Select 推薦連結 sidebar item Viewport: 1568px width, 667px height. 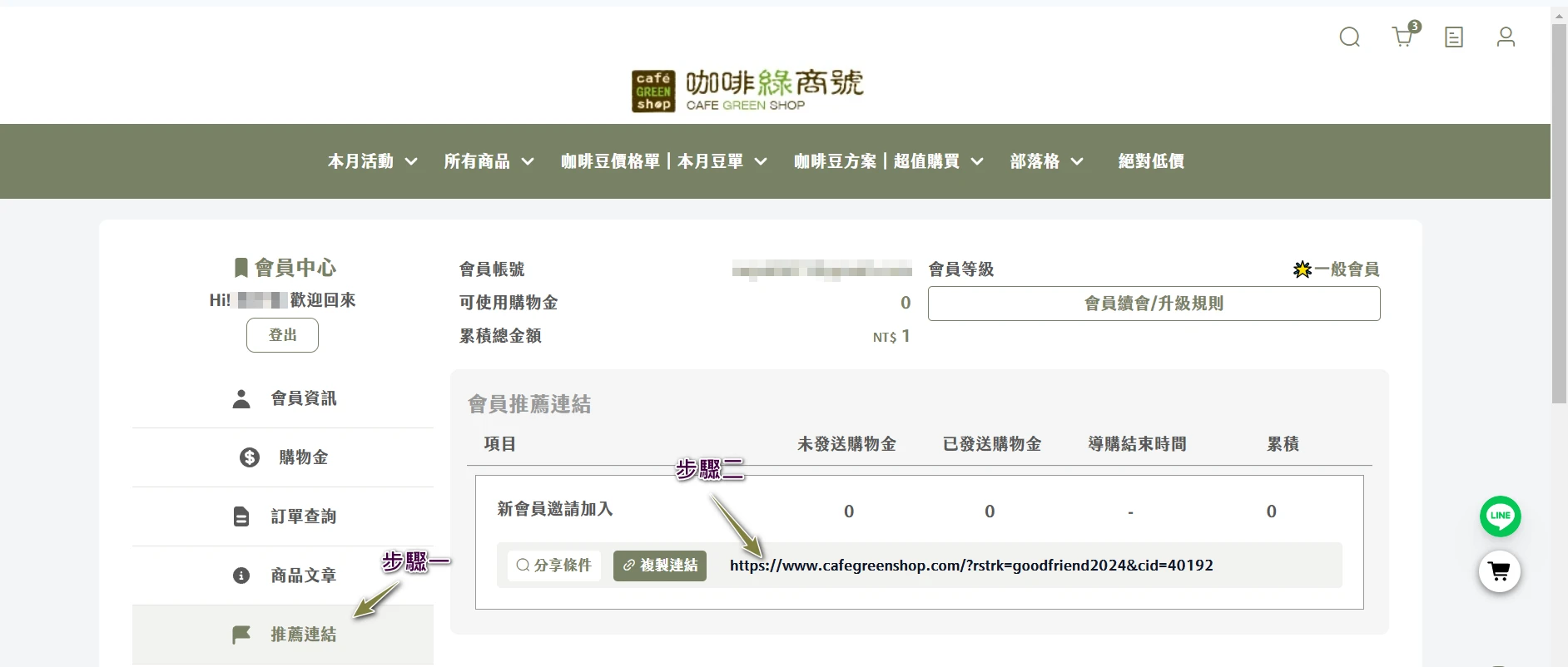(x=283, y=635)
